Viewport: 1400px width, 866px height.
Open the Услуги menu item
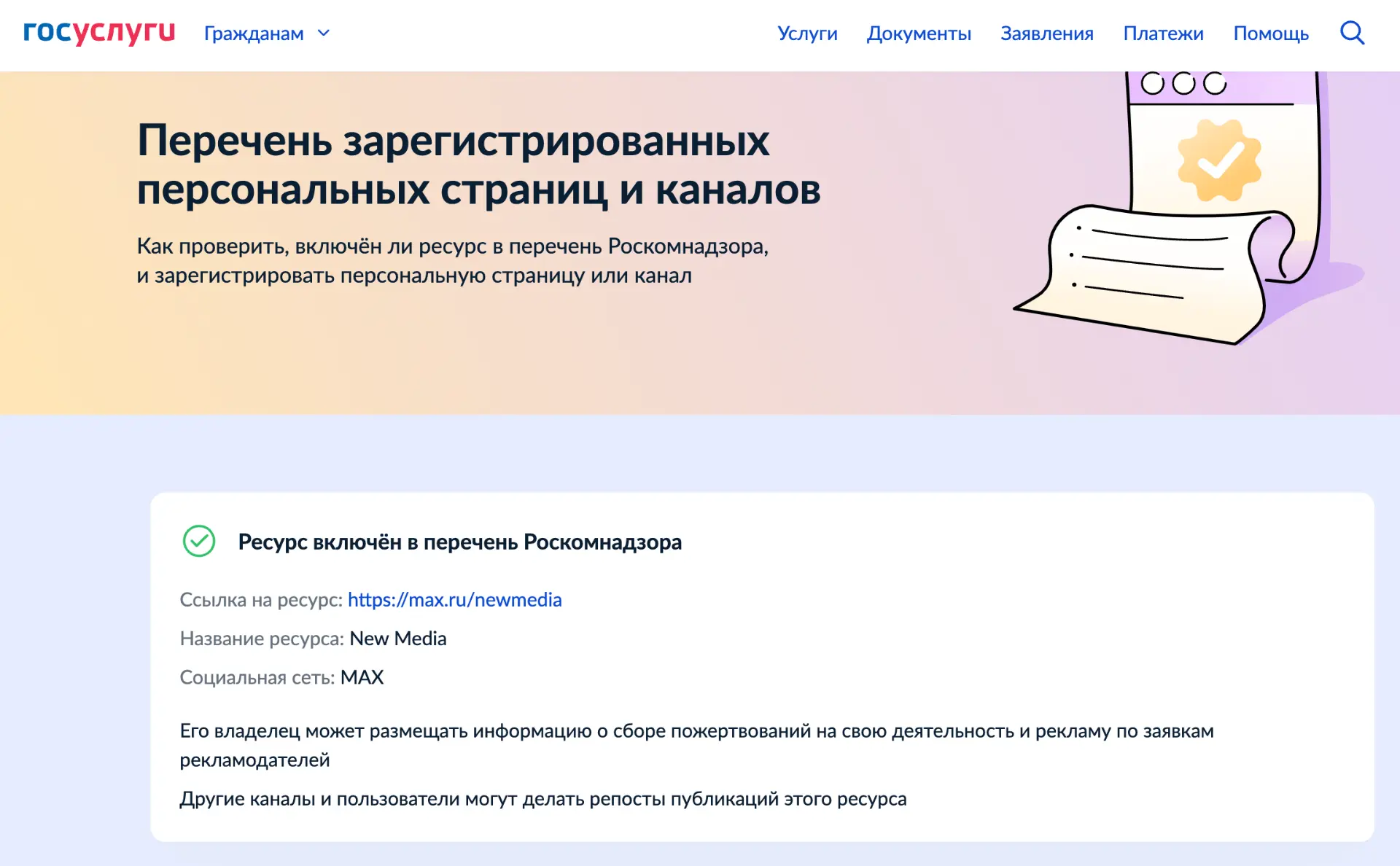(x=807, y=34)
